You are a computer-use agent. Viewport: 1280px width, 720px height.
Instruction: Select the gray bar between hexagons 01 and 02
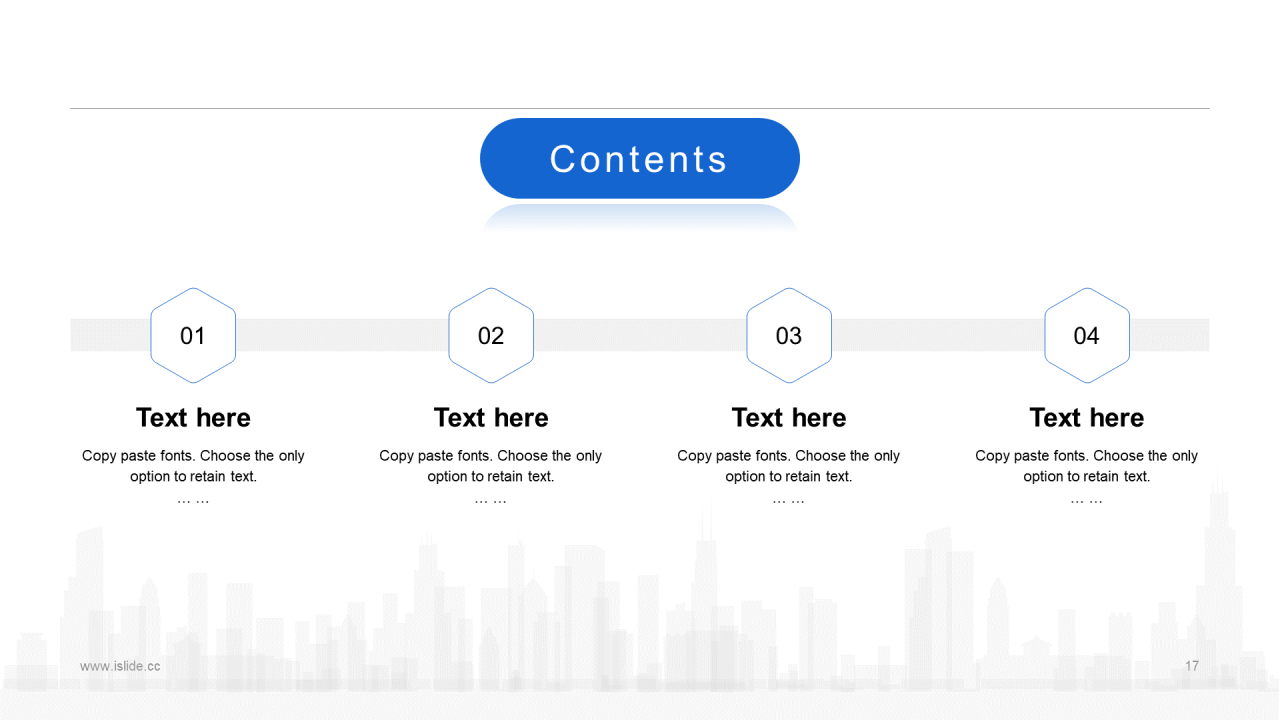click(x=341, y=335)
